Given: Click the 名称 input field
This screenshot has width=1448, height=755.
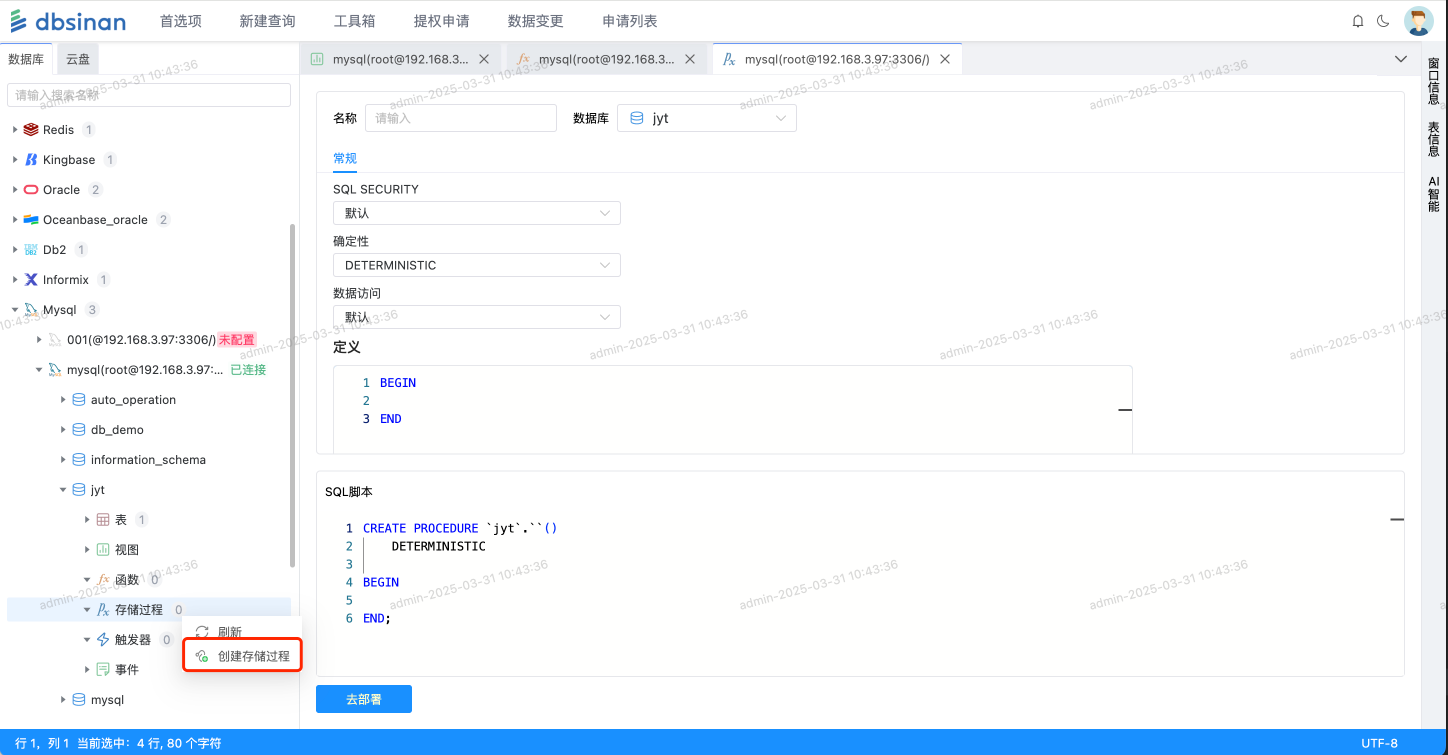Looking at the screenshot, I should [460, 118].
